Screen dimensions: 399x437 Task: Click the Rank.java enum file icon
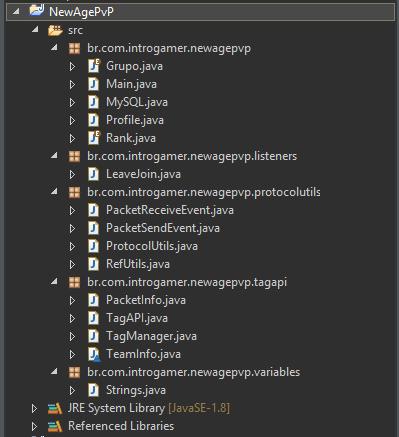click(94, 138)
